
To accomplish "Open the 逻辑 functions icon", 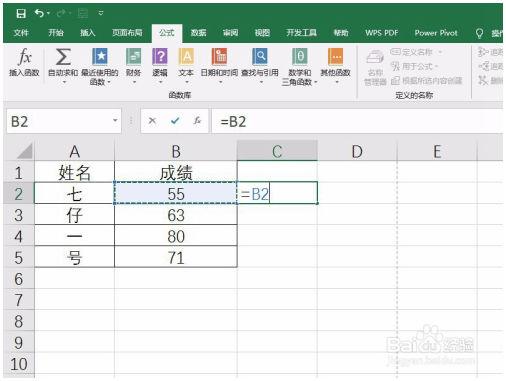I will pyautogui.click(x=160, y=57).
